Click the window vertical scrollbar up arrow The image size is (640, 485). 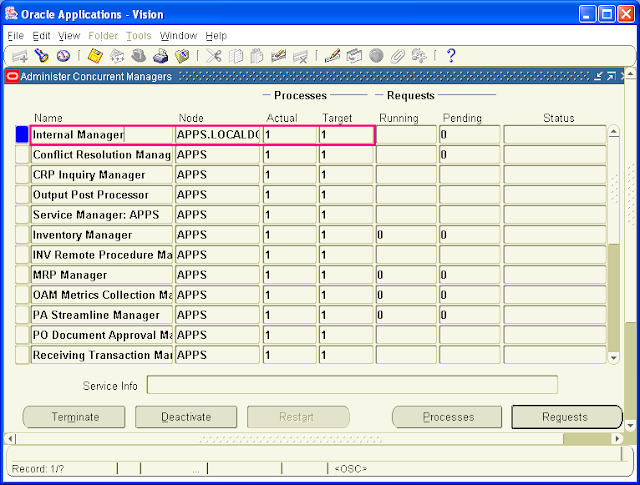click(630, 74)
